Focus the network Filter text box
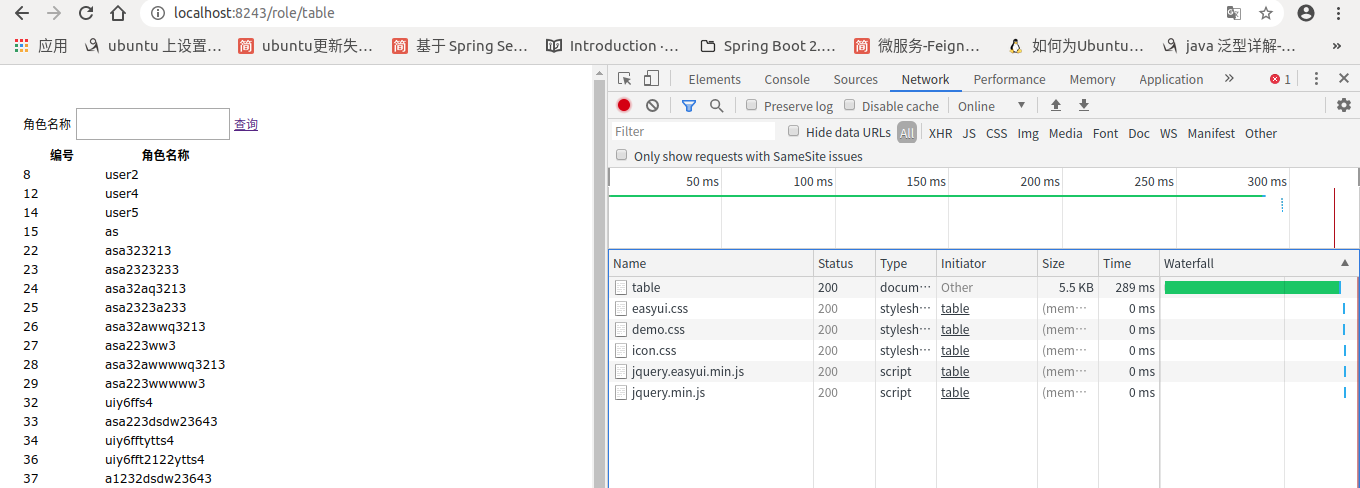 tap(692, 131)
